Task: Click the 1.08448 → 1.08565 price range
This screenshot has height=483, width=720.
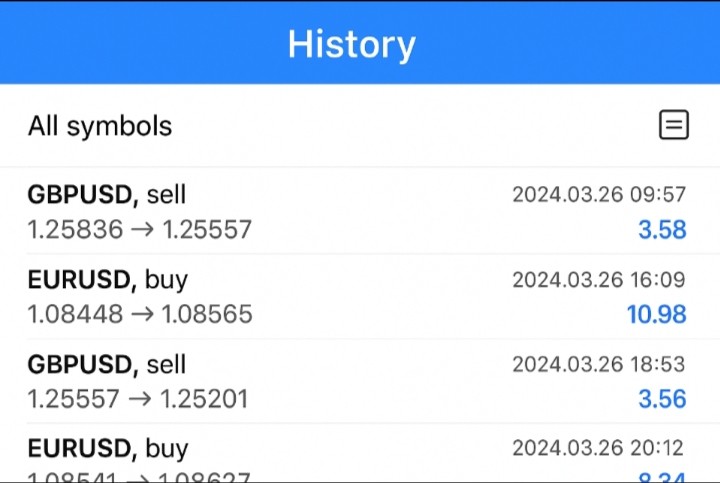Action: (x=140, y=315)
